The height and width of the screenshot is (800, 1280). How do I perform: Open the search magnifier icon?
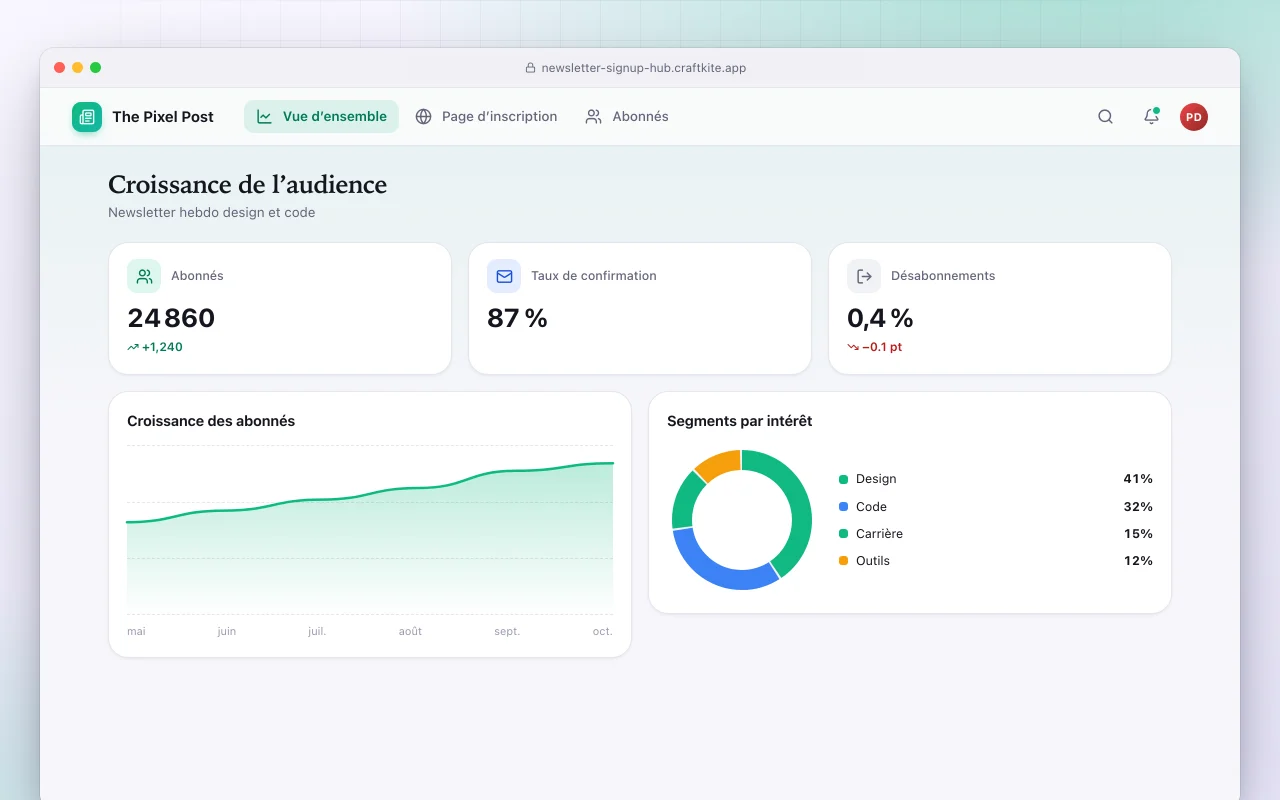[x=1105, y=117]
